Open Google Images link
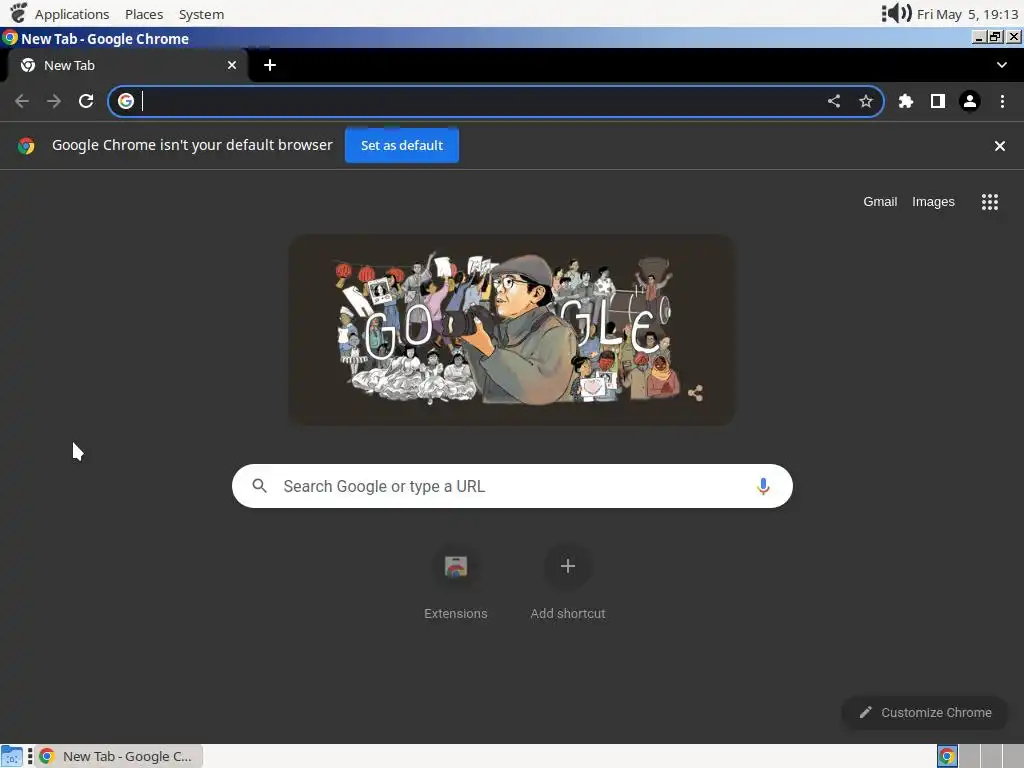Viewport: 1024px width, 768px height. point(933,202)
